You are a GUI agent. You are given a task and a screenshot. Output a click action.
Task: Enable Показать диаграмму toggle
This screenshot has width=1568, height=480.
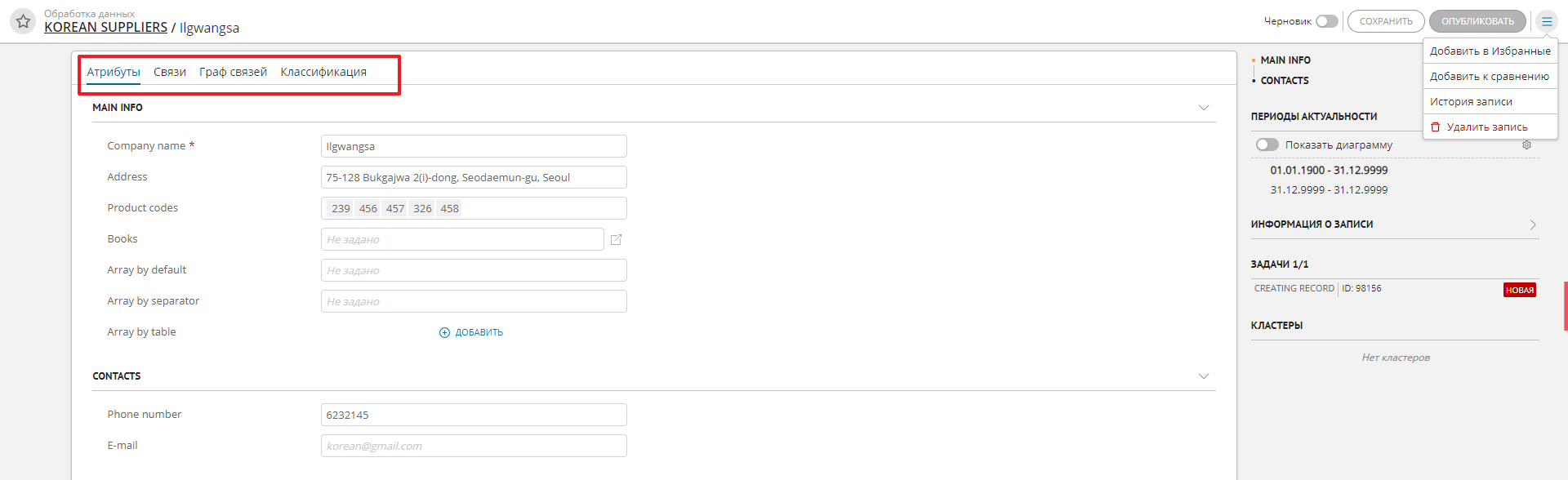click(x=1267, y=145)
